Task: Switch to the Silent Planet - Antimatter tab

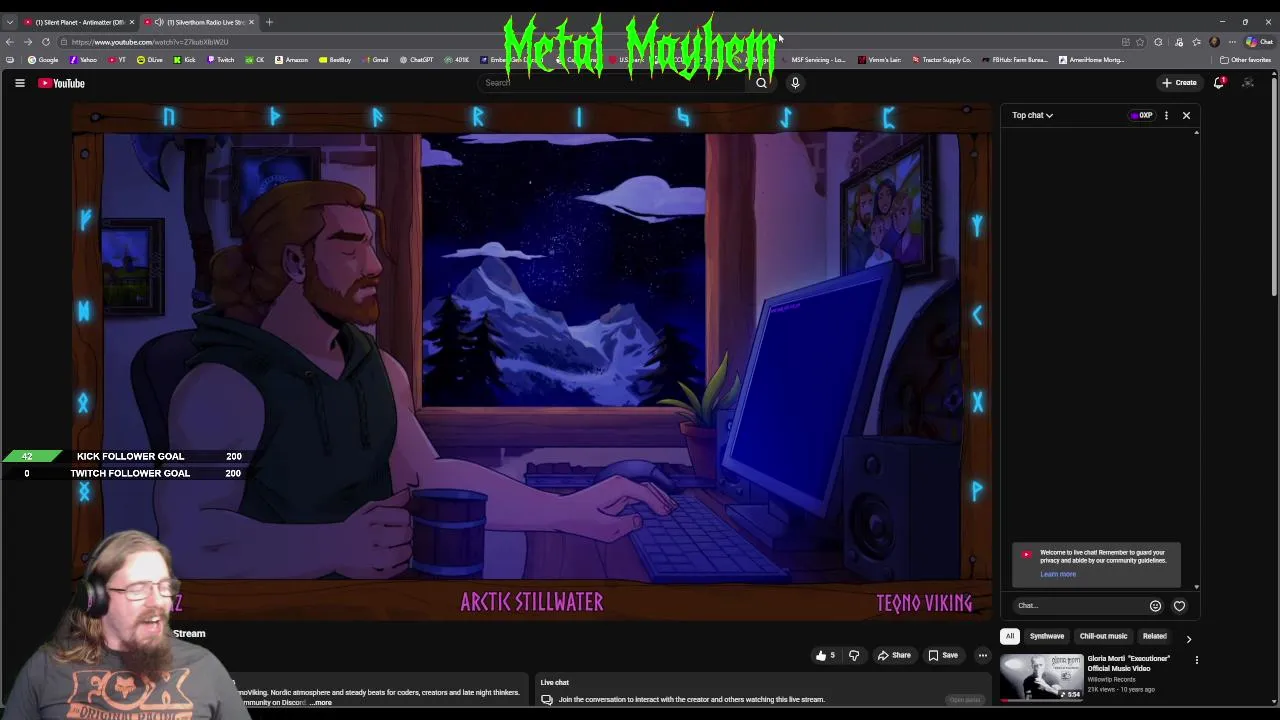Action: click(x=79, y=22)
